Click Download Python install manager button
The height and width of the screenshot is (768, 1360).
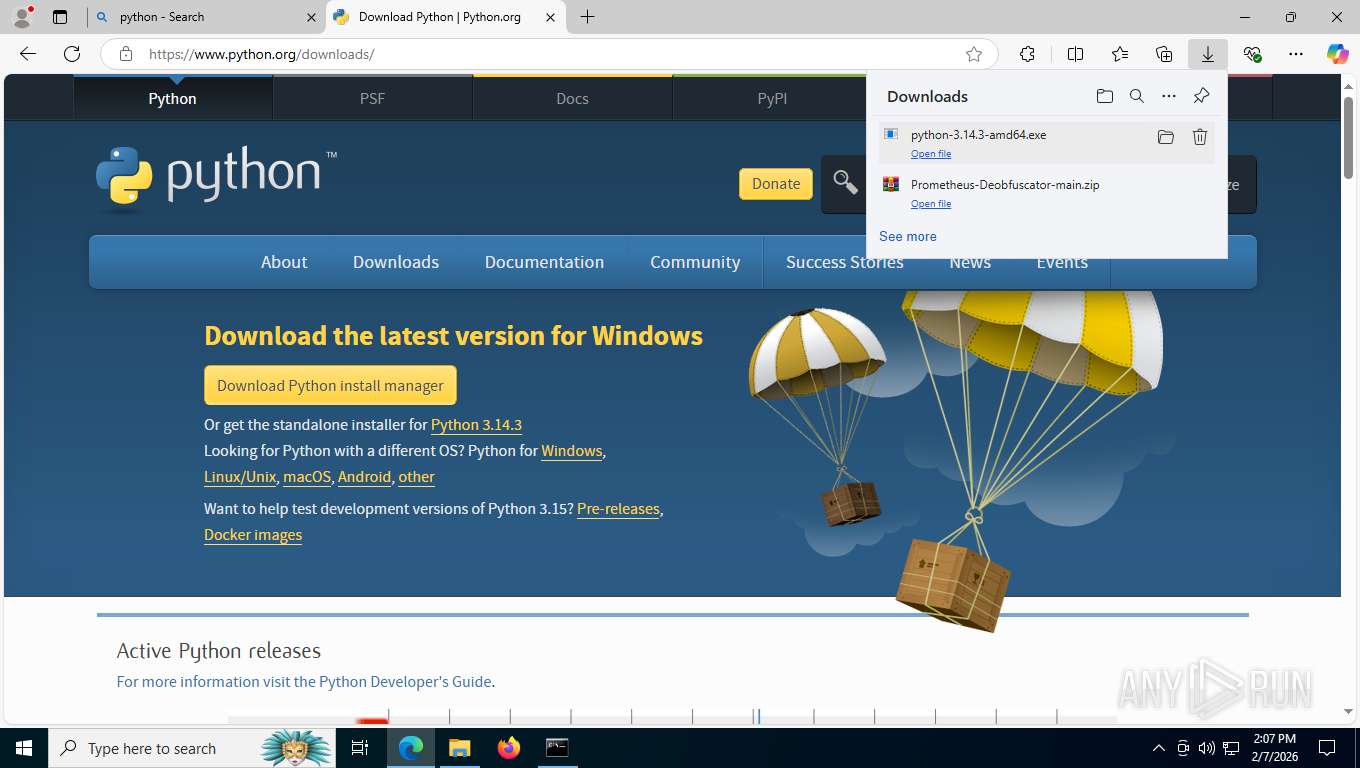330,385
